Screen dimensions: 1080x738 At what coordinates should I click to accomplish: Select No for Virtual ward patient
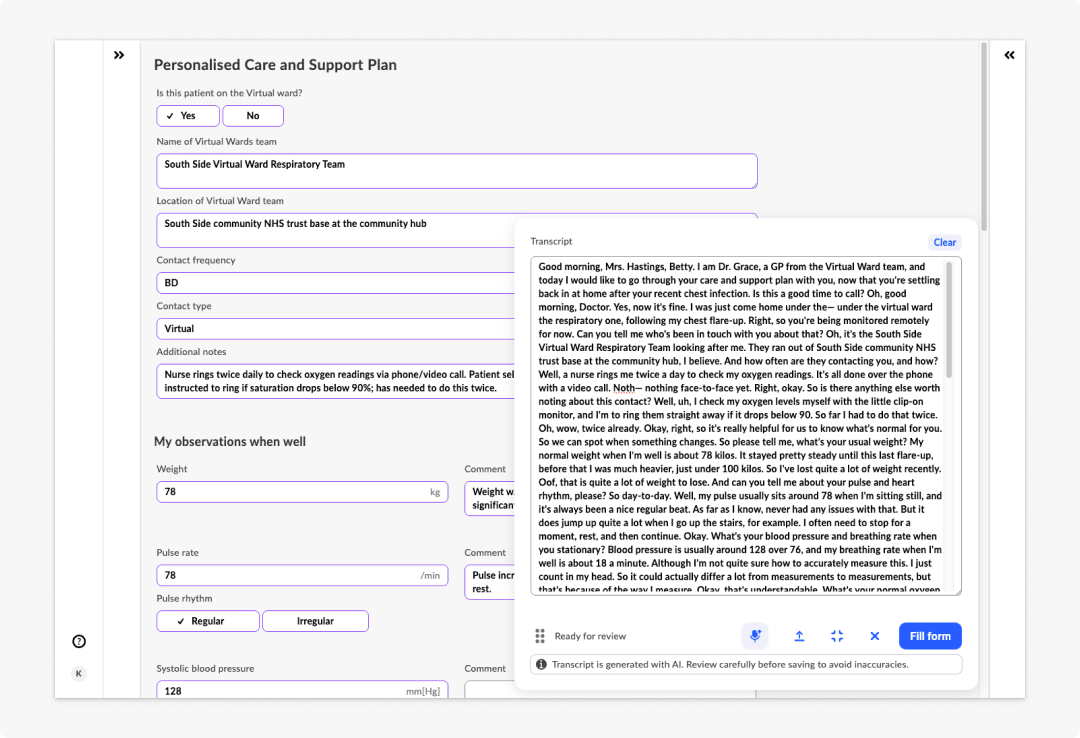(253, 116)
